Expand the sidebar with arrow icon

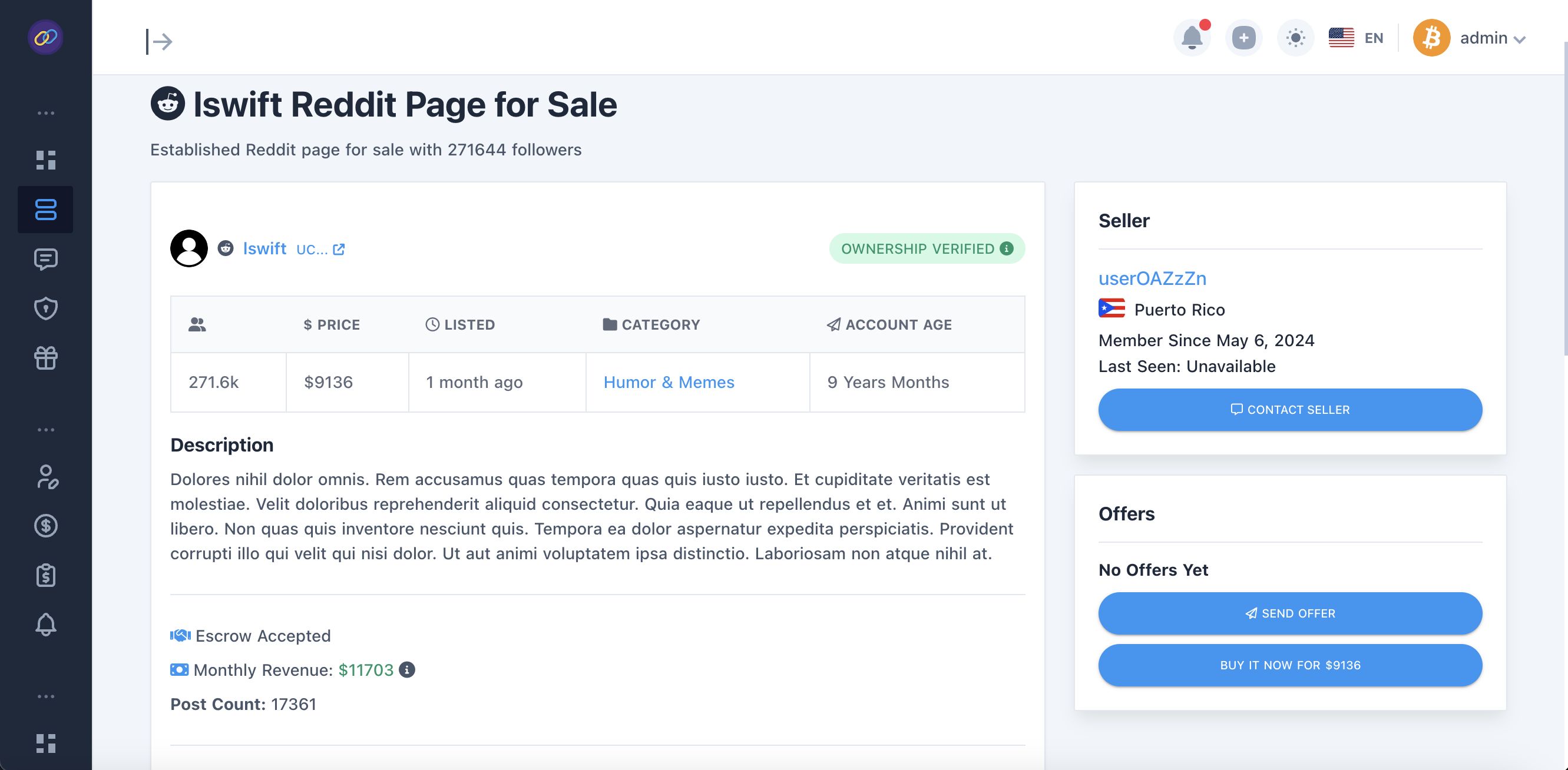(x=160, y=41)
